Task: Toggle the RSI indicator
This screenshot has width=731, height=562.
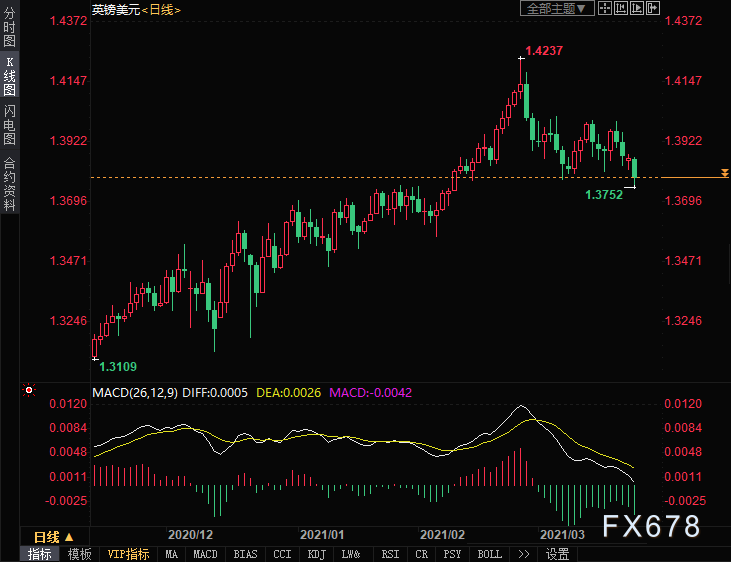Action: [390, 554]
